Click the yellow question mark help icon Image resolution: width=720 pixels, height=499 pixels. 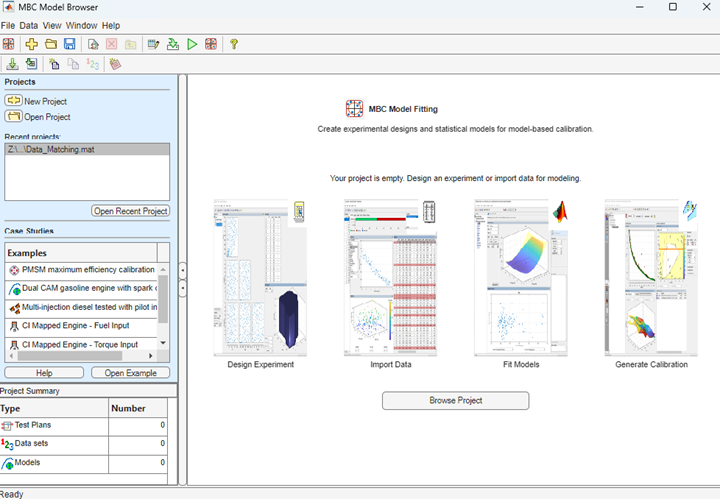pos(234,44)
